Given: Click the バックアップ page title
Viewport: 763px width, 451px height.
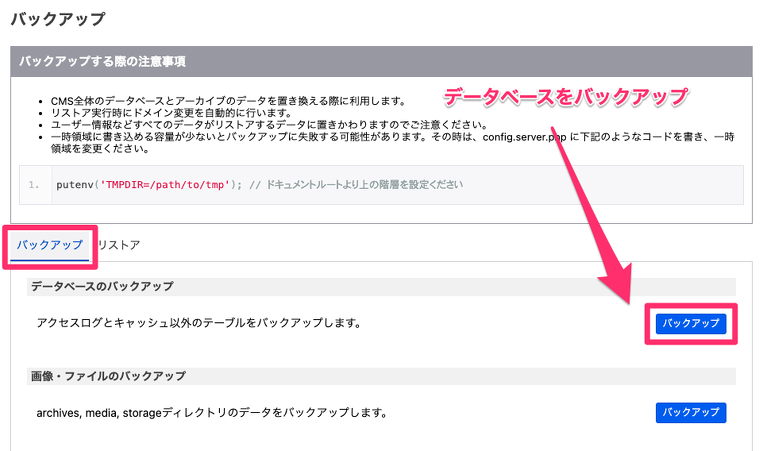Looking at the screenshot, I should pyautogui.click(x=56, y=19).
